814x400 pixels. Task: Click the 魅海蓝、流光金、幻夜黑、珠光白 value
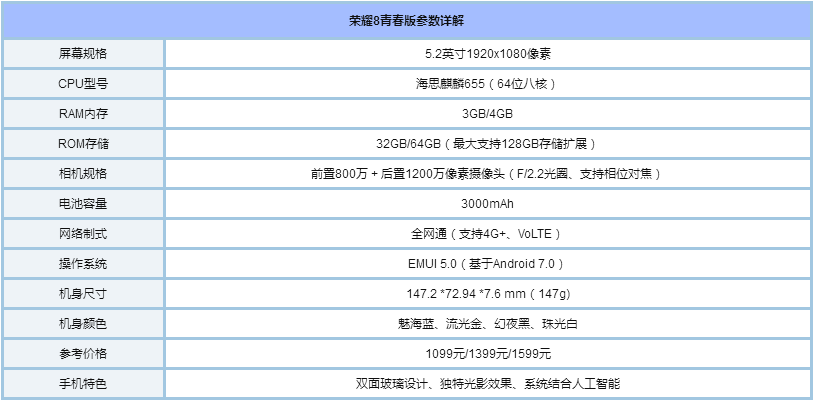488,324
